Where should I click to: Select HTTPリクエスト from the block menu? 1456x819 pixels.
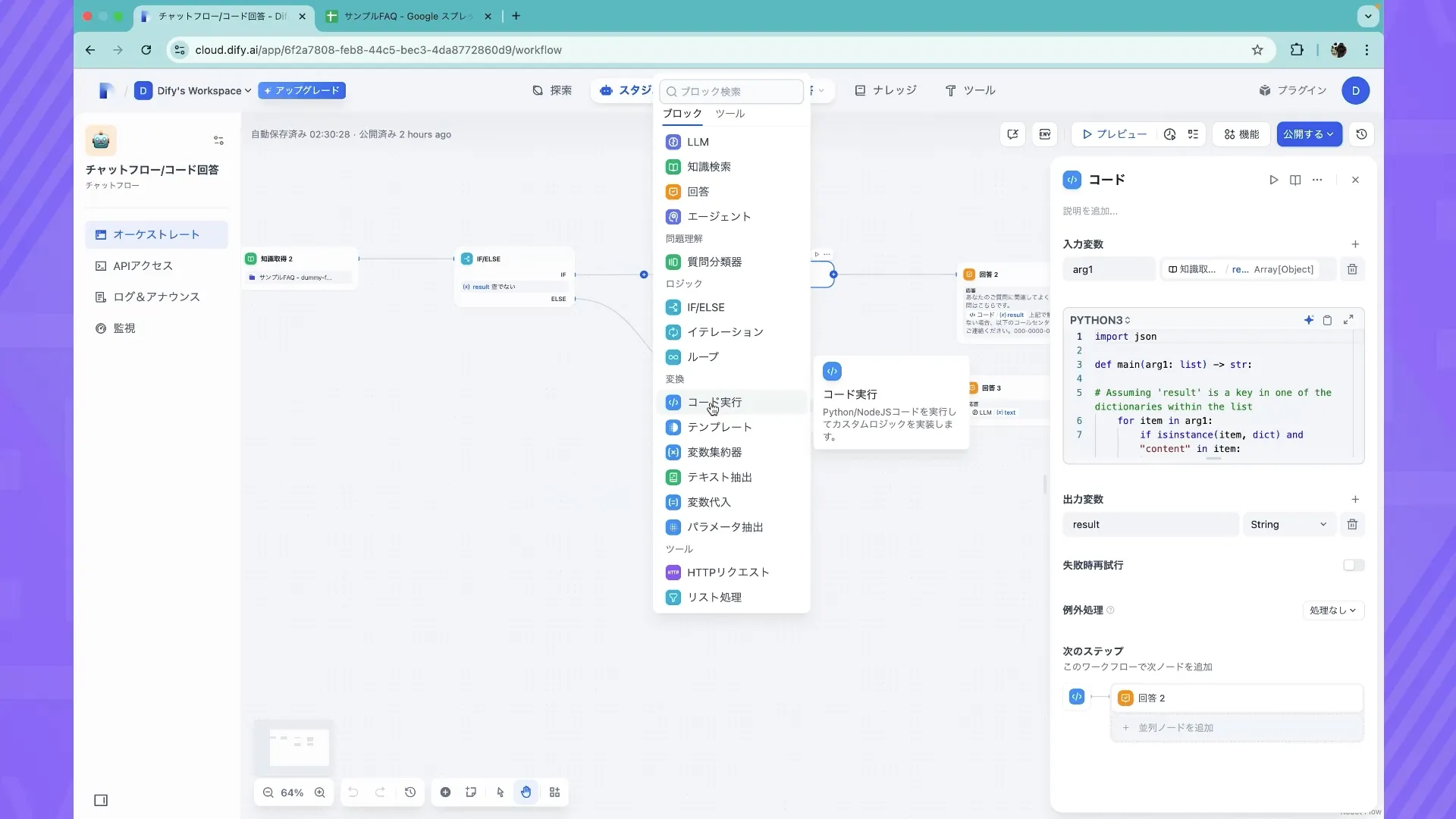(726, 572)
